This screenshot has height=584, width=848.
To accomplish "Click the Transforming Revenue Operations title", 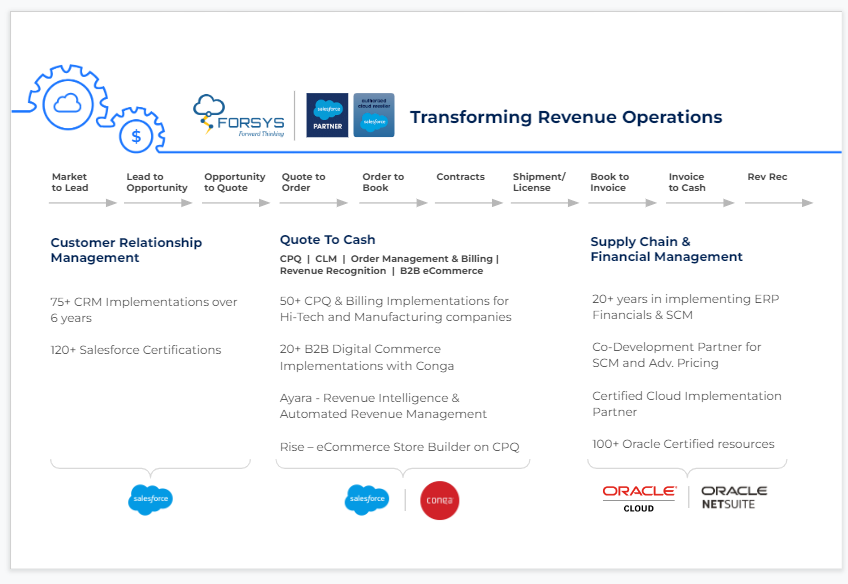I will tap(566, 117).
